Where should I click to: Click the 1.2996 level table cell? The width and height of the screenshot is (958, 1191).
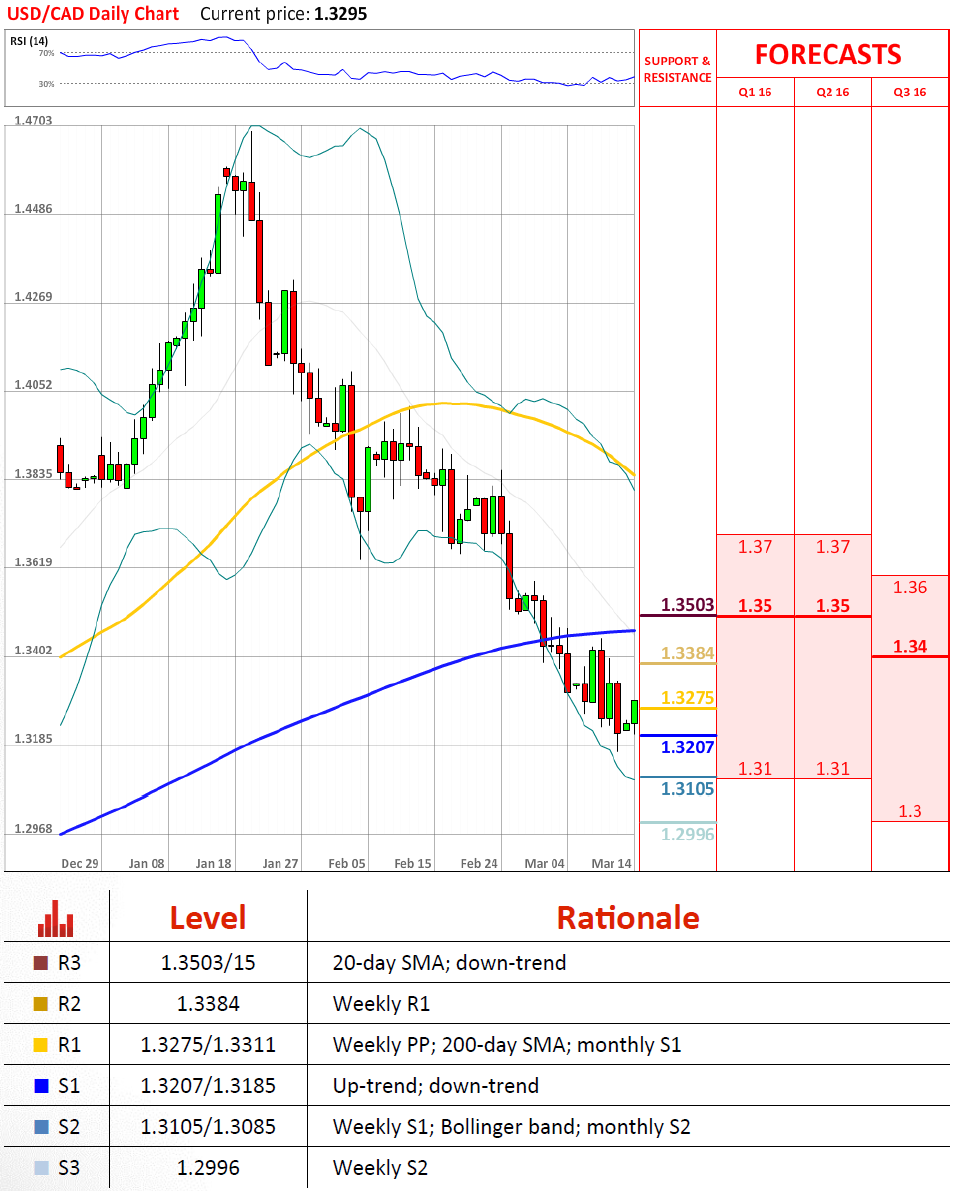tap(208, 1168)
